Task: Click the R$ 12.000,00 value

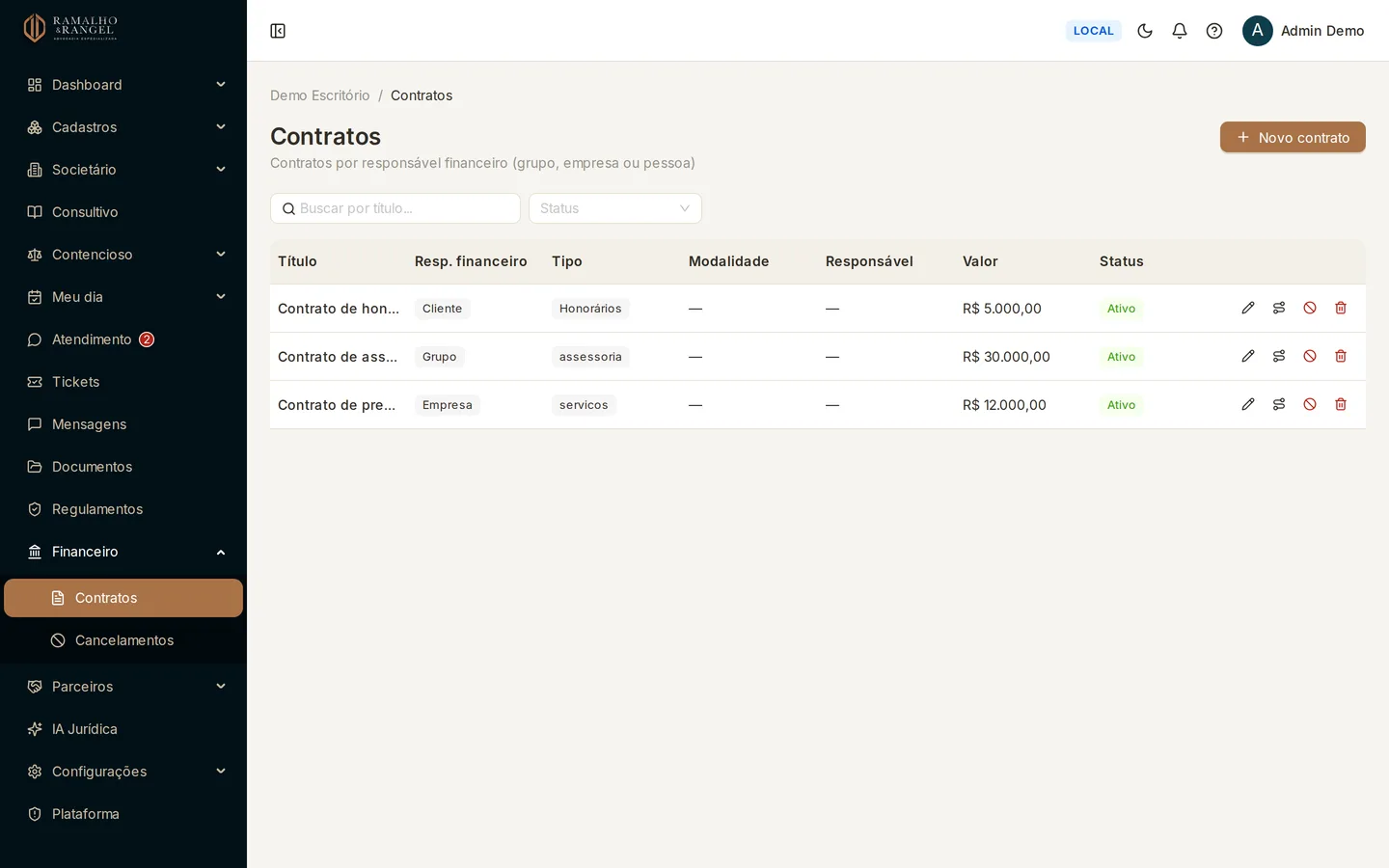Action: click(1004, 405)
